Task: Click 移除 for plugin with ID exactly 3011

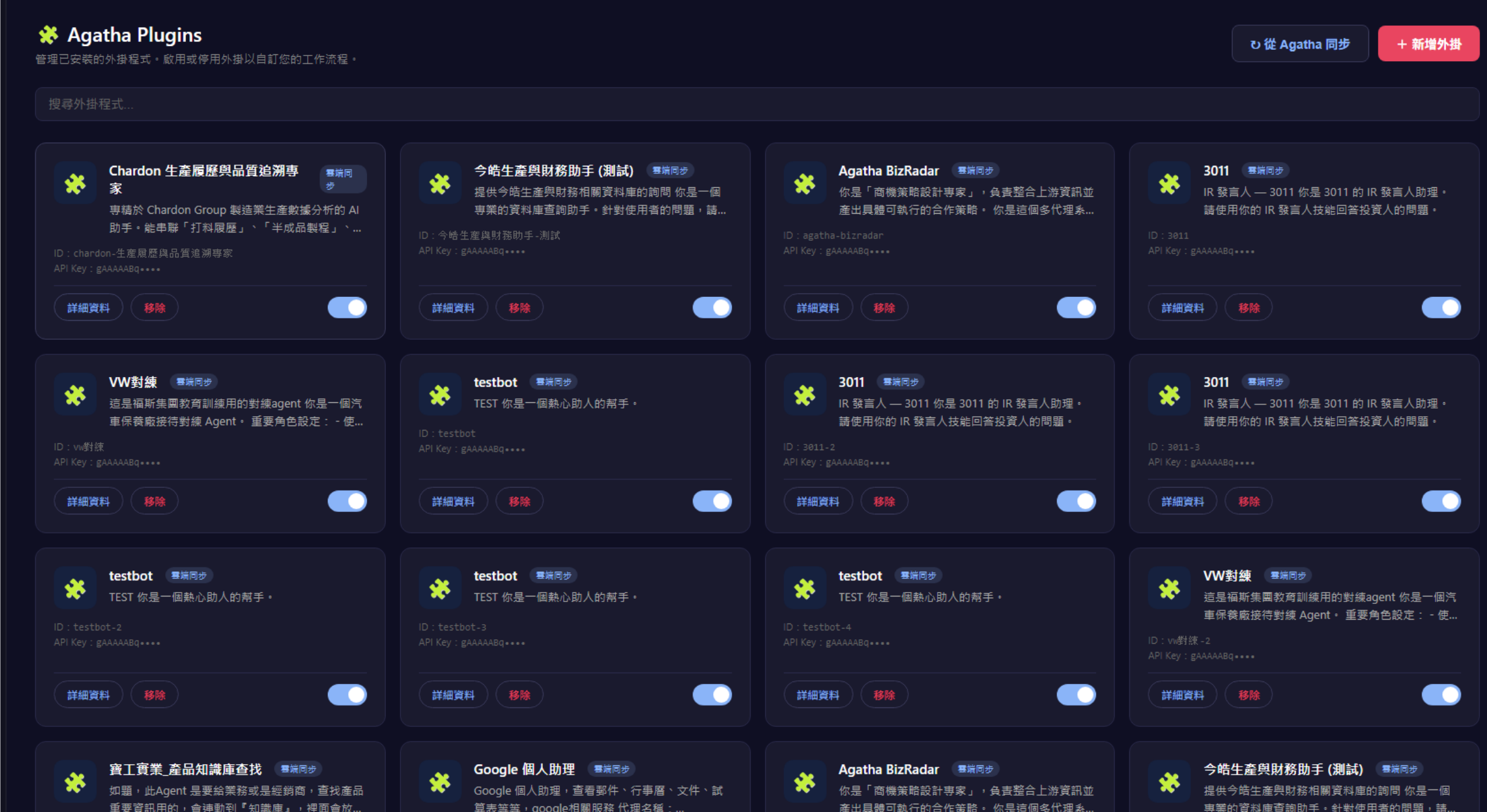Action: click(x=1249, y=308)
